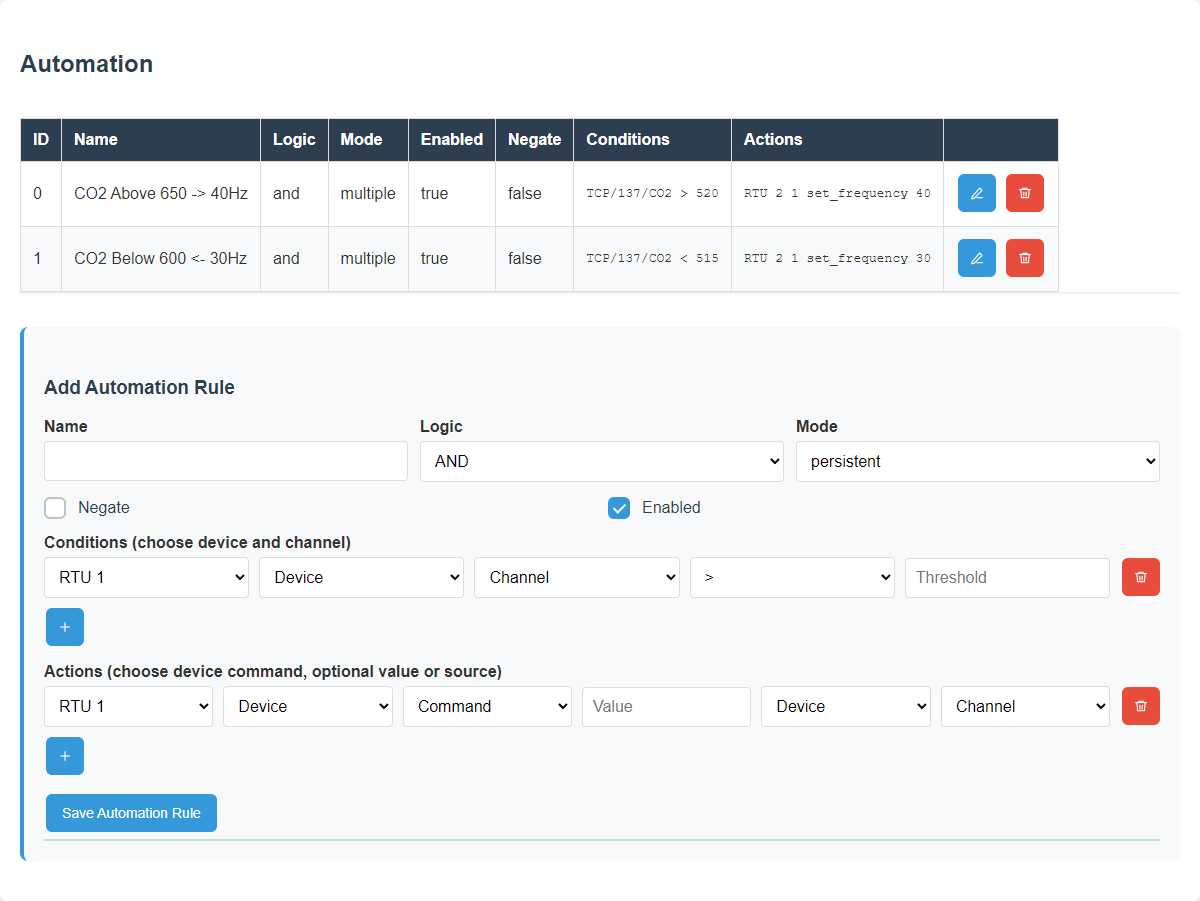The image size is (1200, 901).
Task: Edit the CO2 Below 600 rule
Action: tap(977, 258)
